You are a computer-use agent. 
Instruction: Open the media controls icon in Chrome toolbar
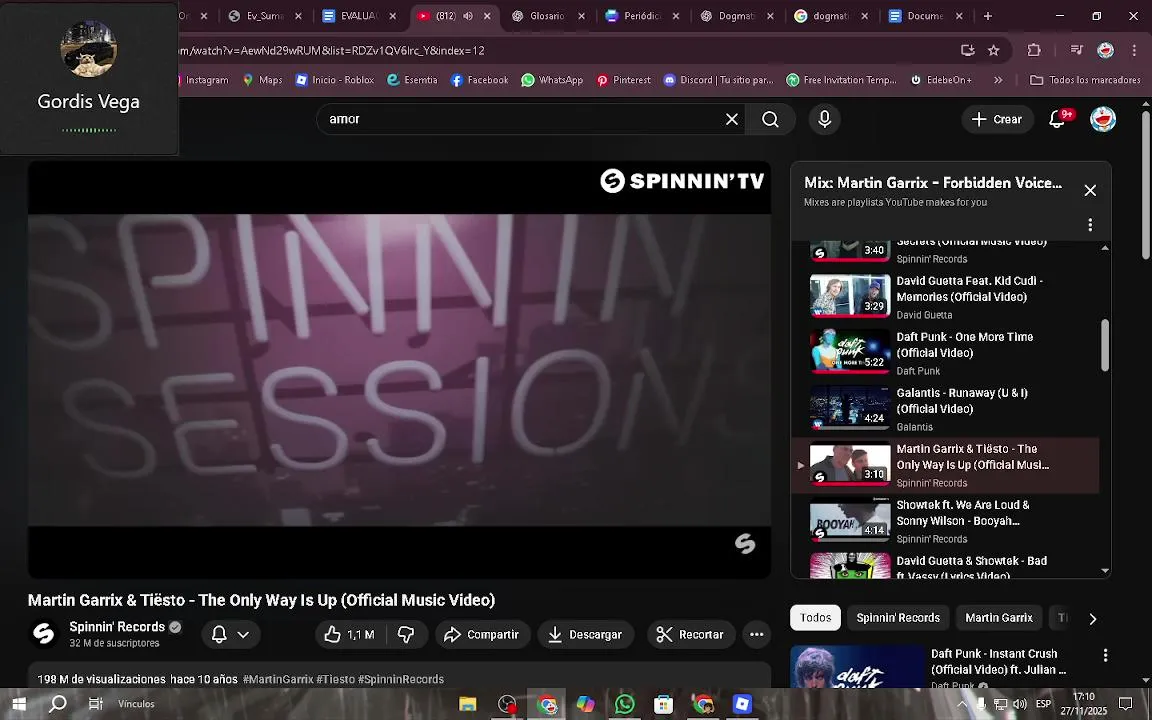(x=1076, y=50)
